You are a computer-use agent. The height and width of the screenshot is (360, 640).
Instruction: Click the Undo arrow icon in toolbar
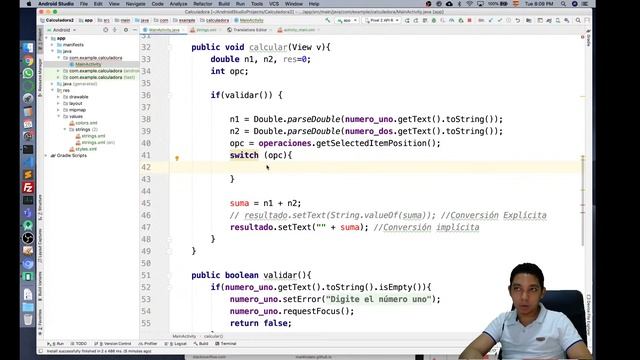pos(518,20)
